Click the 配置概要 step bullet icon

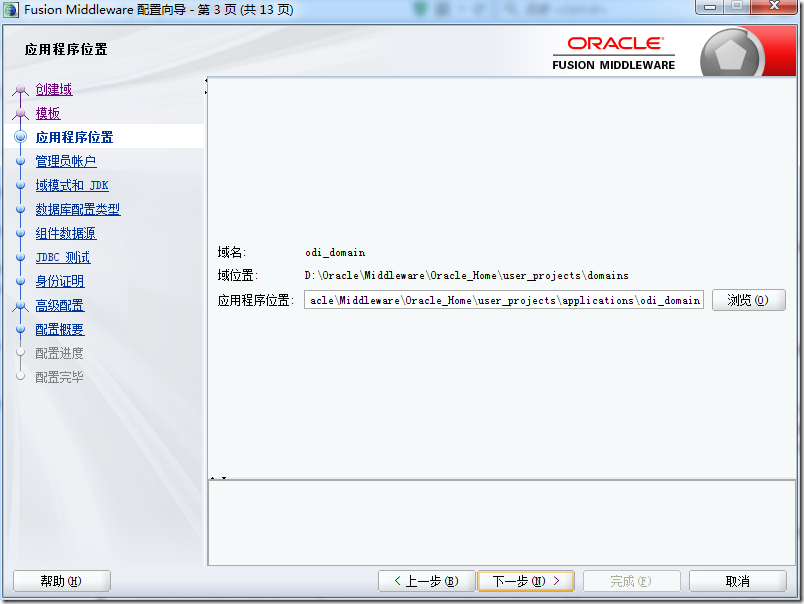tap(21, 329)
